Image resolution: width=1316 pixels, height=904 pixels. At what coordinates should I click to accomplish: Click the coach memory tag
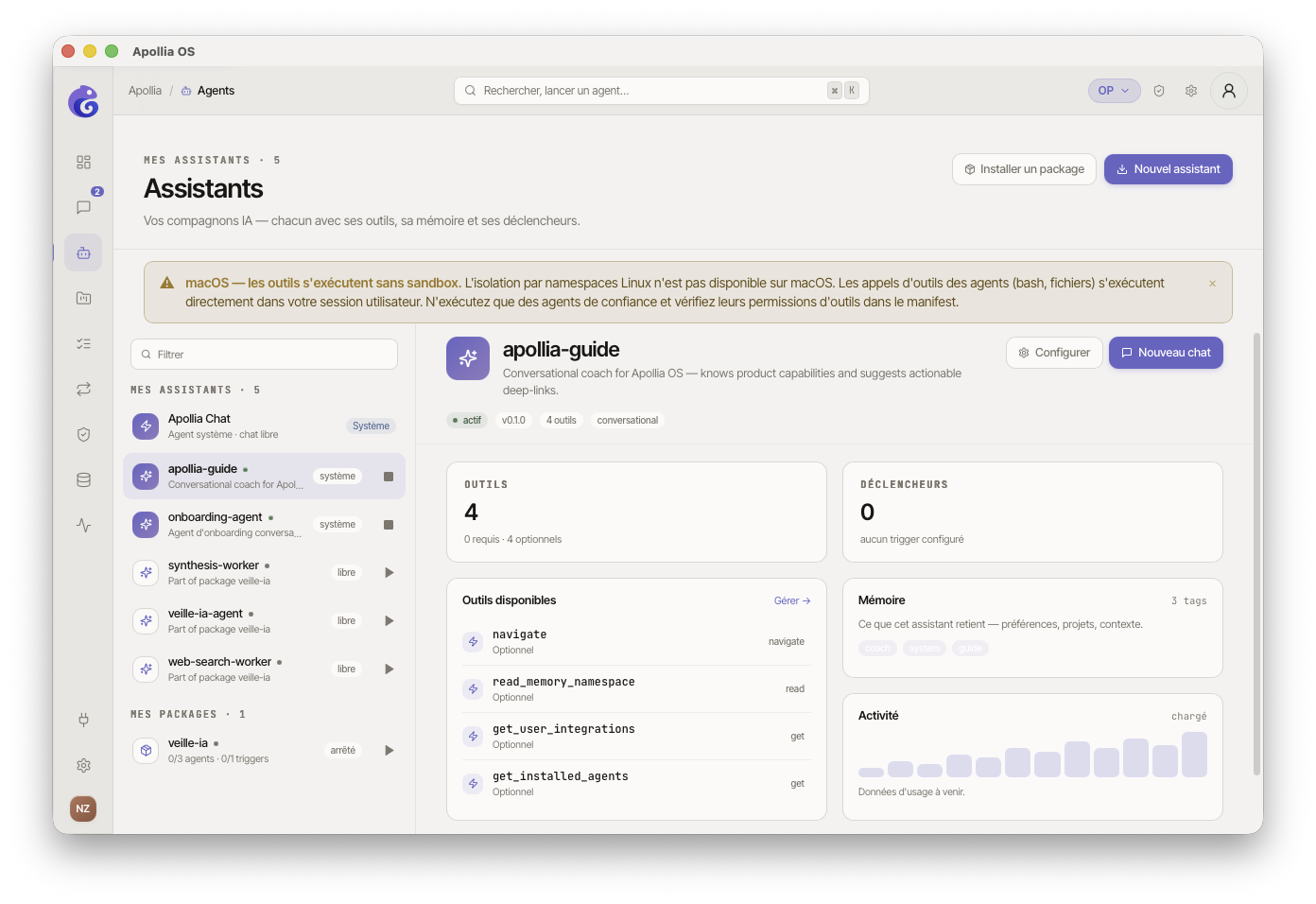click(x=878, y=649)
